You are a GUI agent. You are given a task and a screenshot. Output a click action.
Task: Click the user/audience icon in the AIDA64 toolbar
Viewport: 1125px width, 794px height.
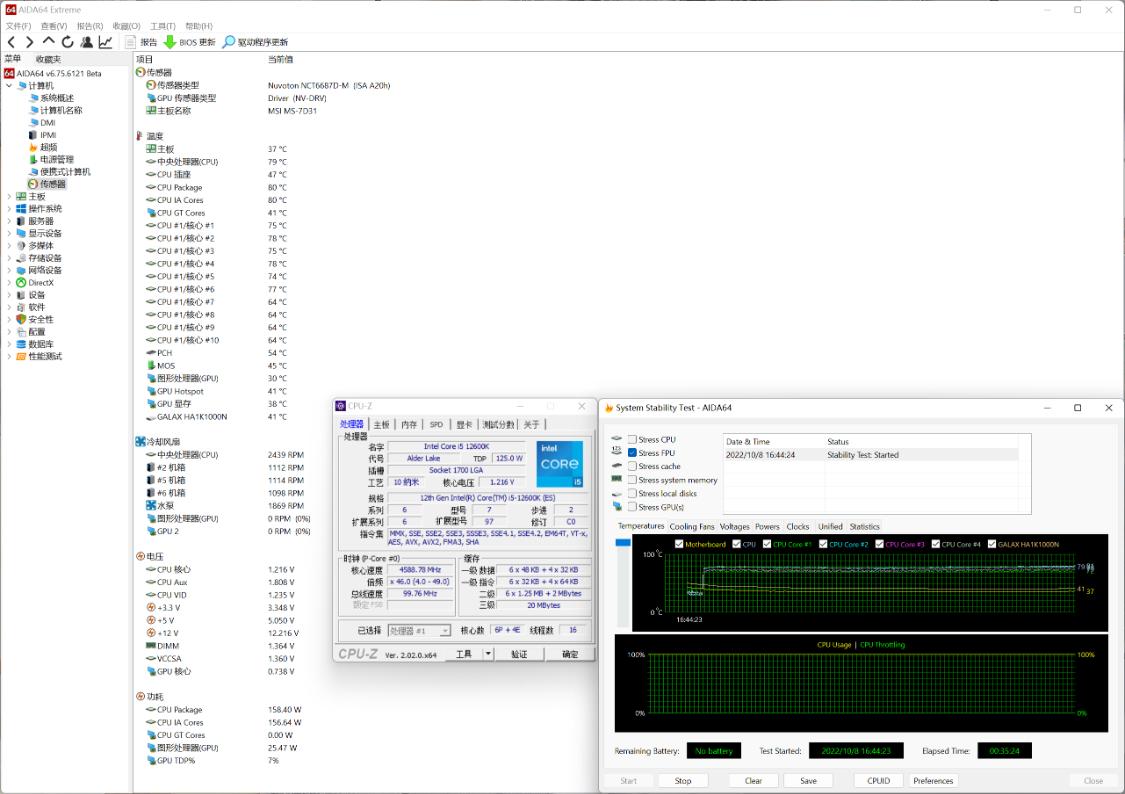coord(85,42)
